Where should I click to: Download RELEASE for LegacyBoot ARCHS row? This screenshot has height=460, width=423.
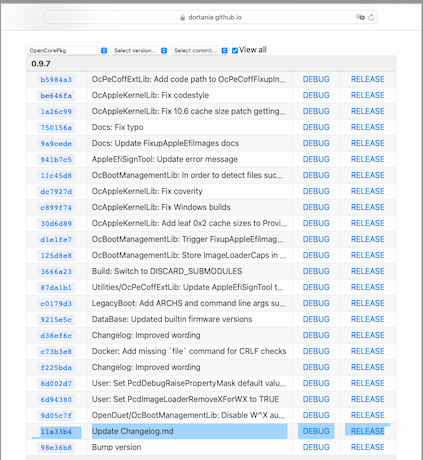(367, 303)
